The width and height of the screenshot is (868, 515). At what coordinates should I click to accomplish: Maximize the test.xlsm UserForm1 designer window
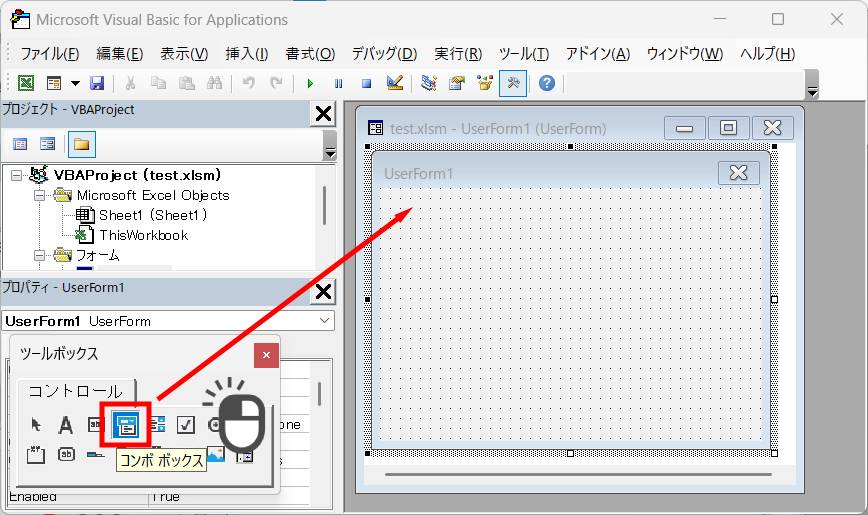(x=728, y=128)
